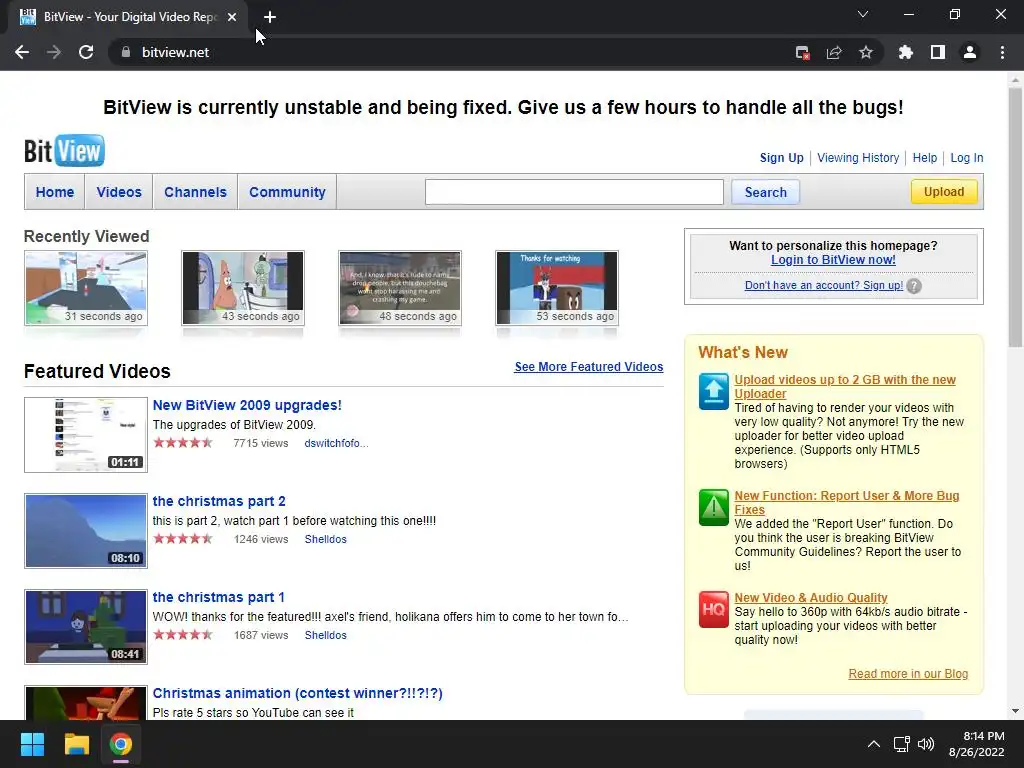This screenshot has width=1024, height=768.
Task: Click See More Featured Videos link
Action: pos(588,367)
